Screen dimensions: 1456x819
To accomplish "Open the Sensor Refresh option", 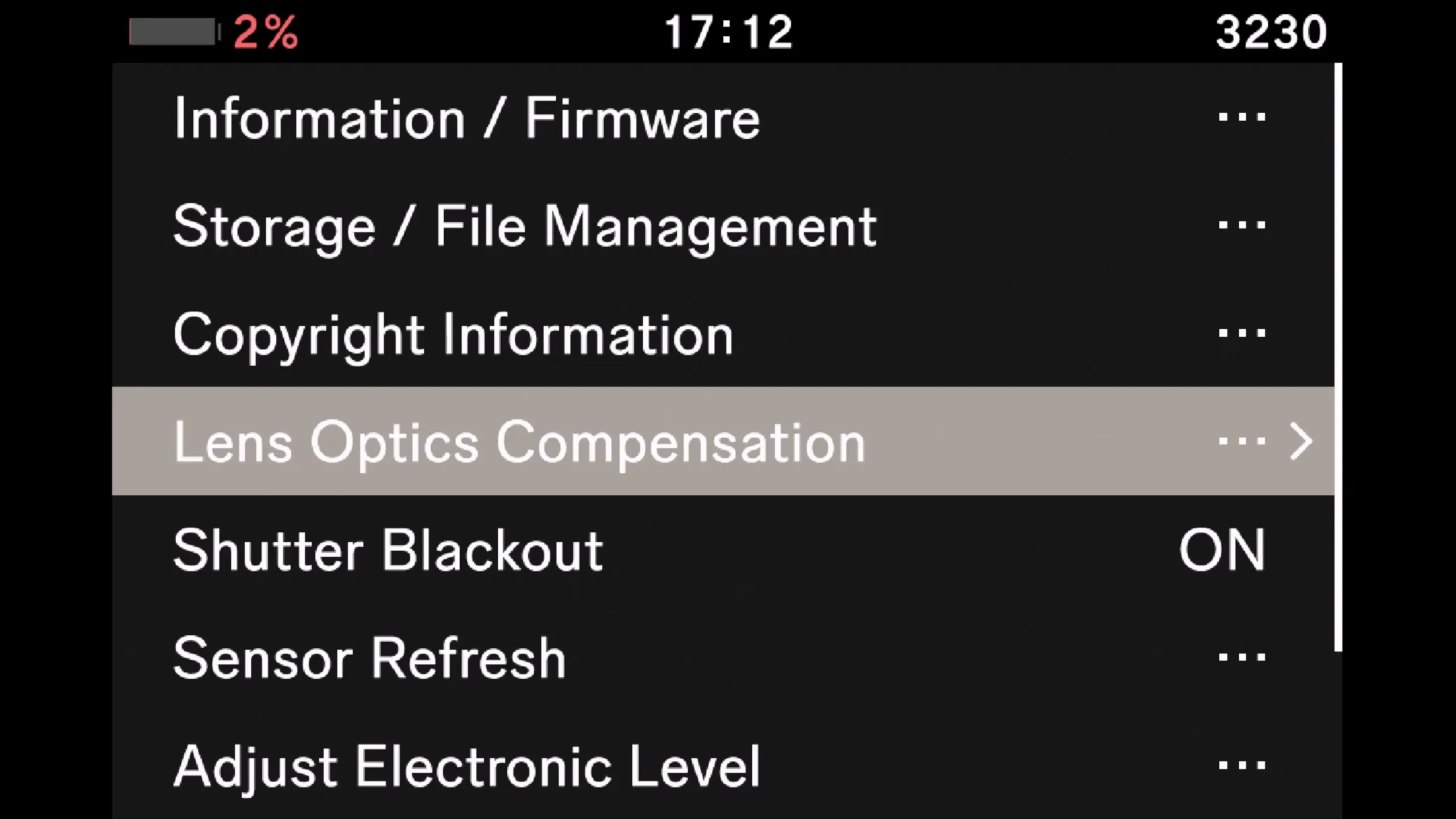I will 370,658.
